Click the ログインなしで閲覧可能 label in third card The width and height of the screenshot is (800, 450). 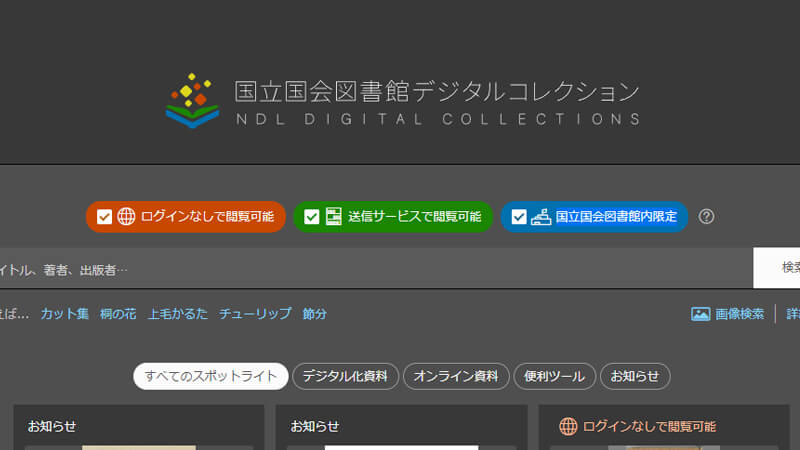(649, 427)
